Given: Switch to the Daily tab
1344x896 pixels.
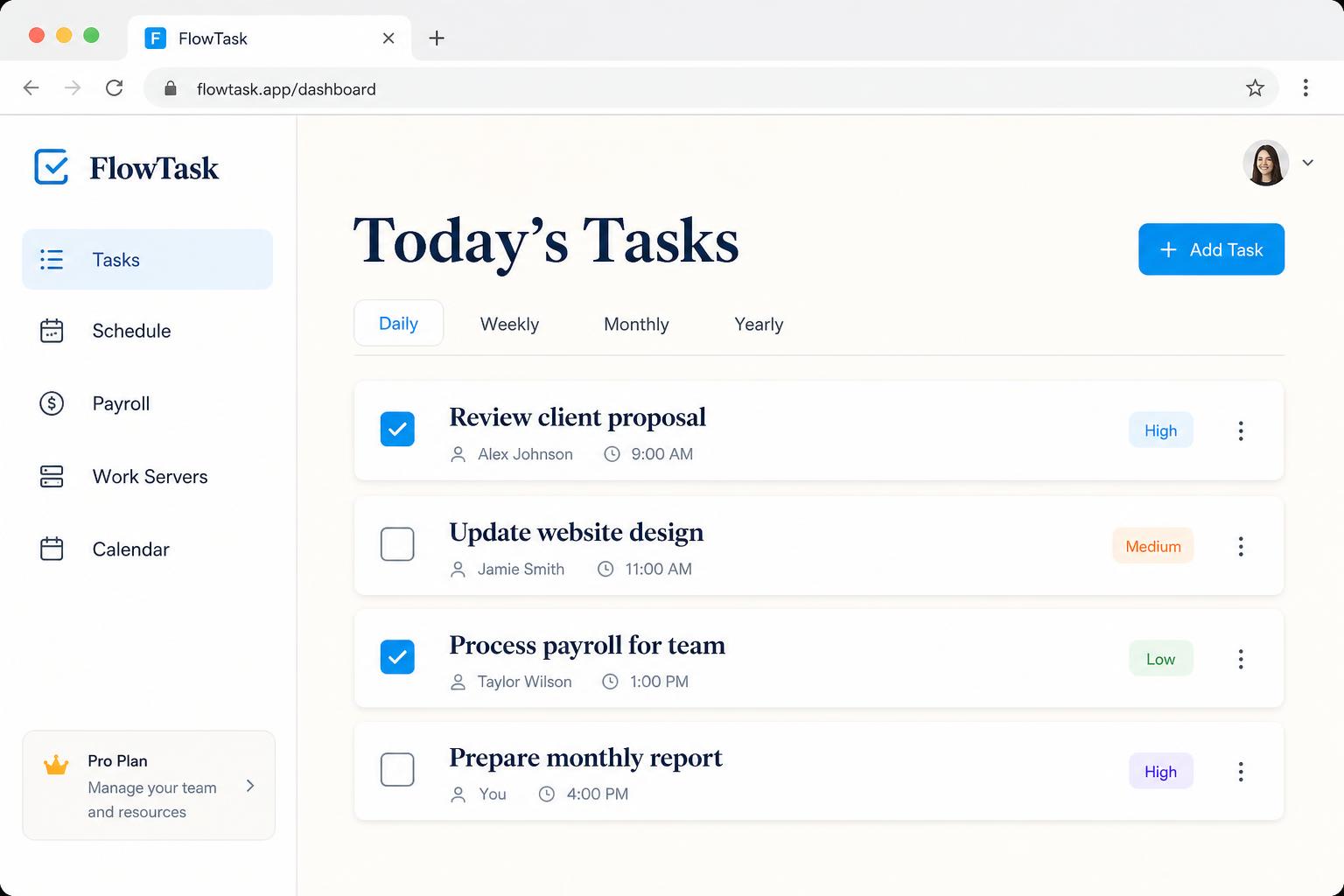Looking at the screenshot, I should pyautogui.click(x=398, y=323).
